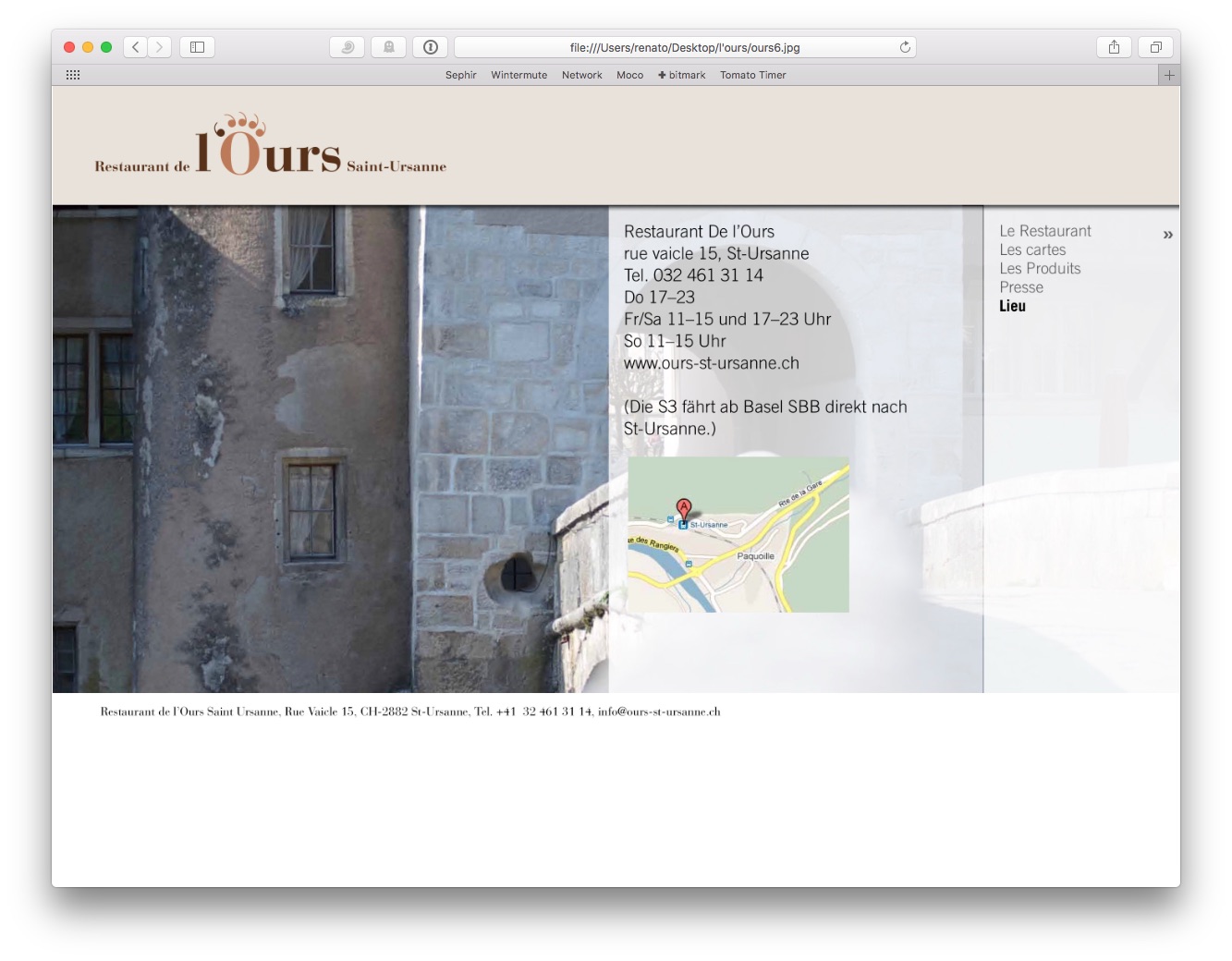The width and height of the screenshot is (1232, 961).
Task: Open the Share menu
Action: pos(1114,47)
